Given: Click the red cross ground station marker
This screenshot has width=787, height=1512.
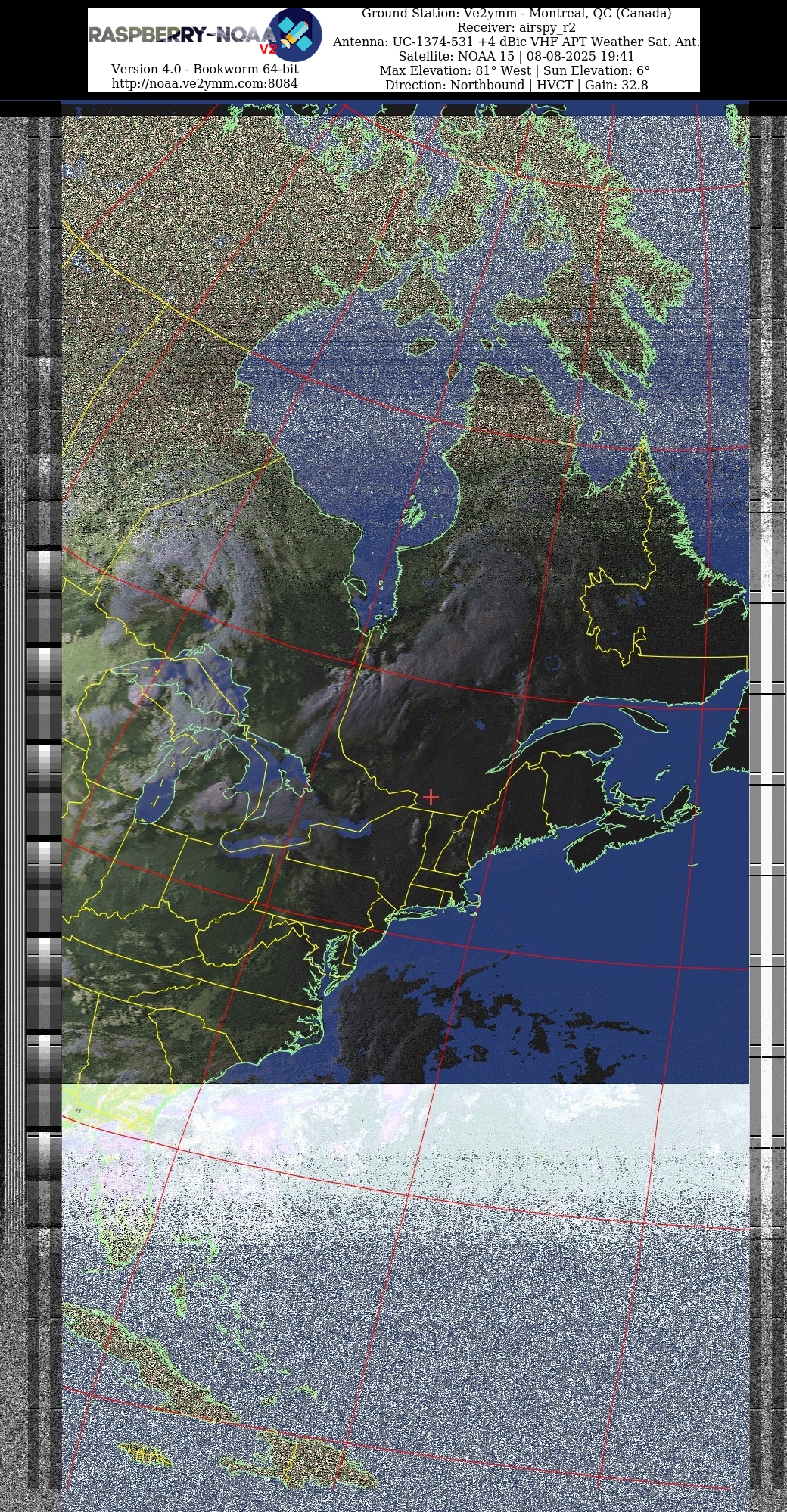Looking at the screenshot, I should [431, 797].
